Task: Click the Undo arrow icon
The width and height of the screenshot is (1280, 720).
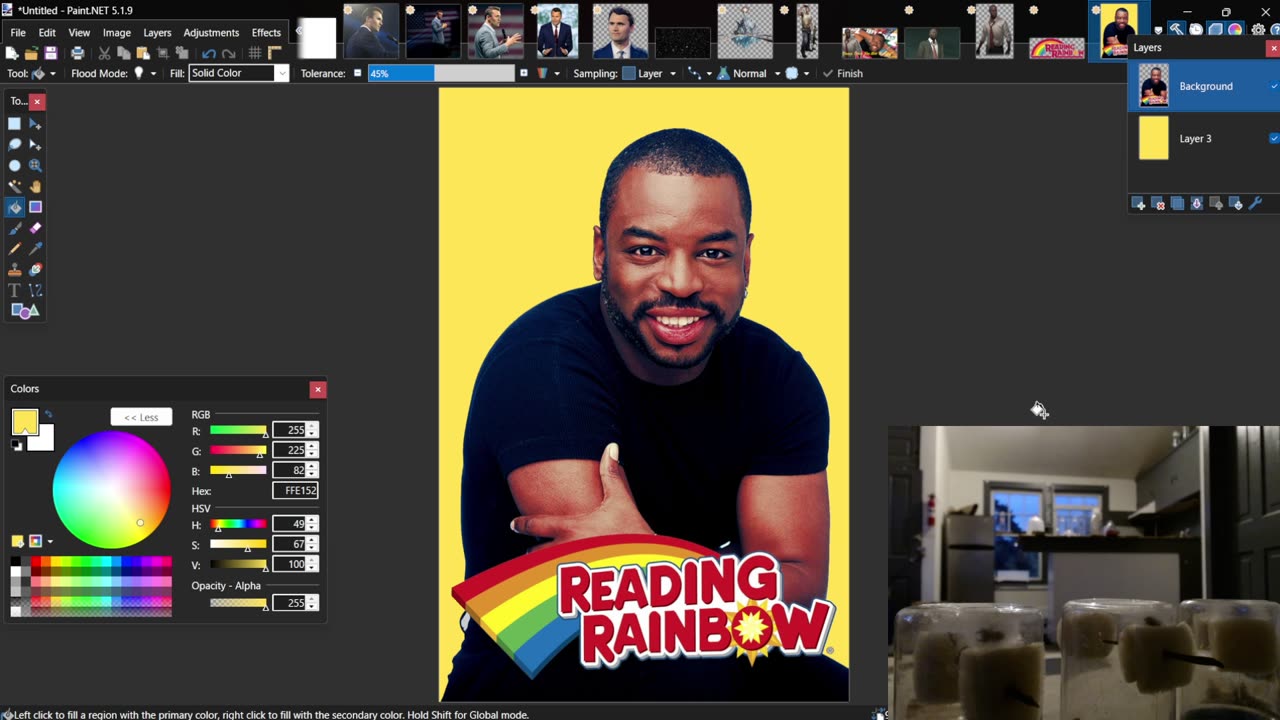Action: point(208,53)
